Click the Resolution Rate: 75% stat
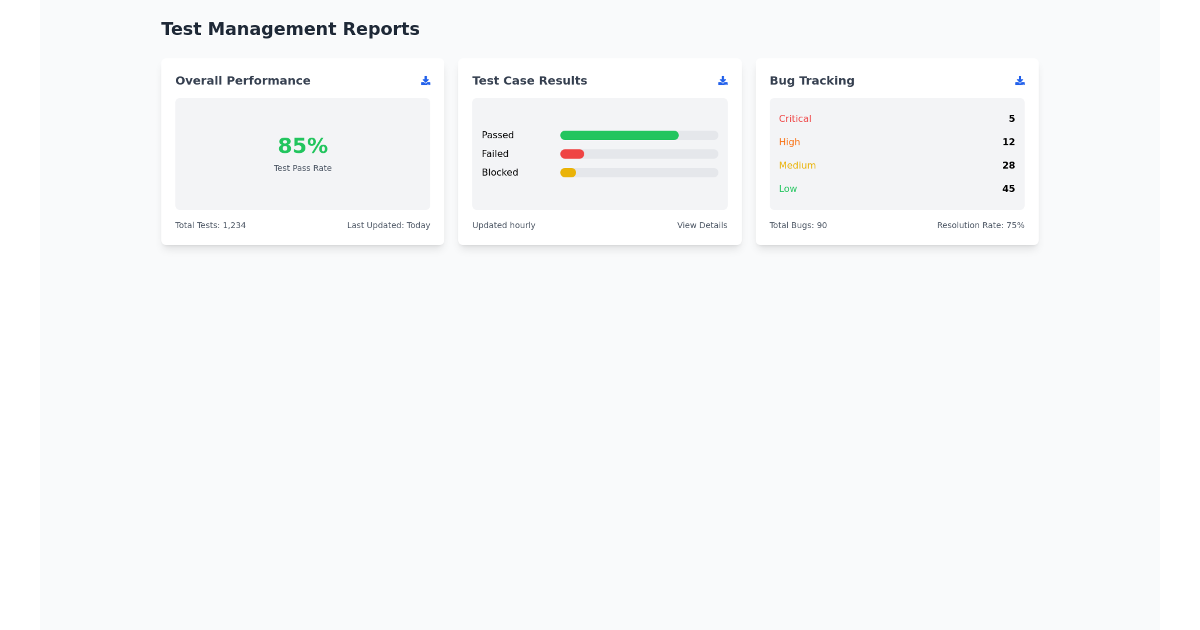 (x=981, y=225)
